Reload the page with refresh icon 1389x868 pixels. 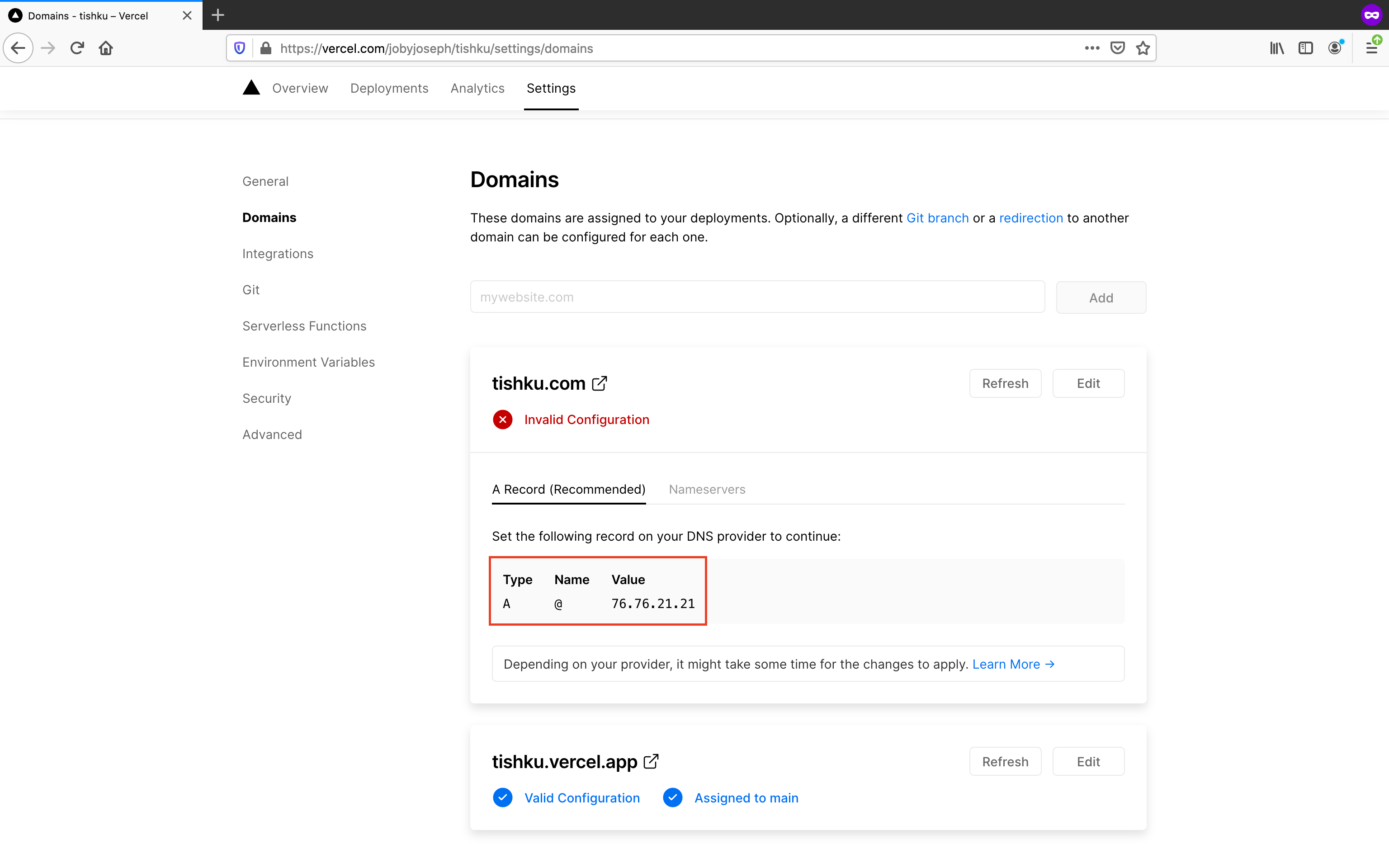pyautogui.click(x=77, y=48)
